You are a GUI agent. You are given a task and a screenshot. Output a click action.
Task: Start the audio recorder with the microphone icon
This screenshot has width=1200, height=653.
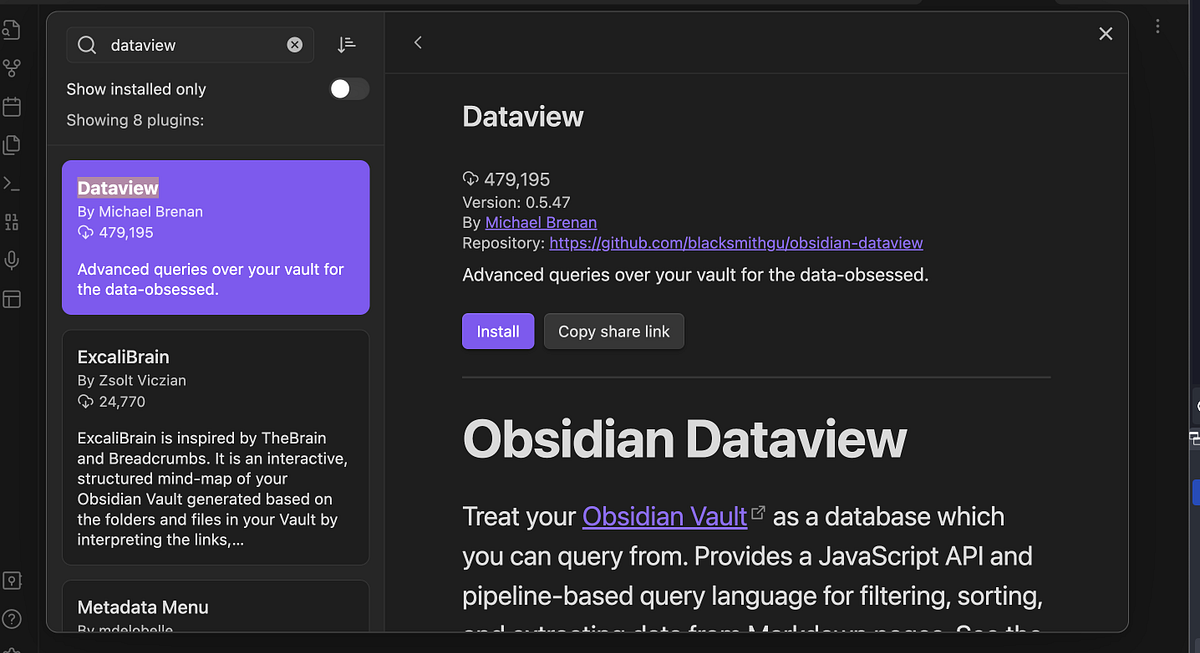click(12, 259)
